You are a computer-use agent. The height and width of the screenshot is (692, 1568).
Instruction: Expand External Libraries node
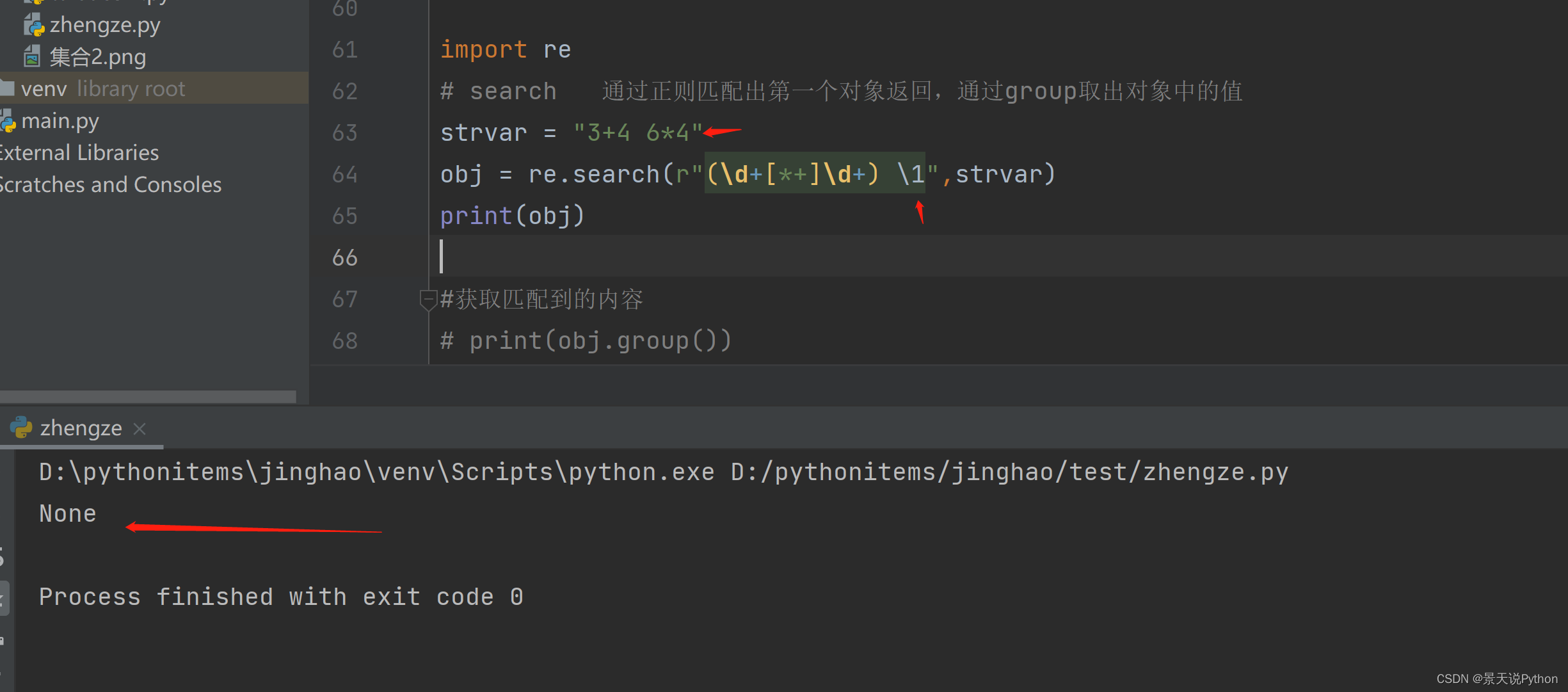[78, 153]
